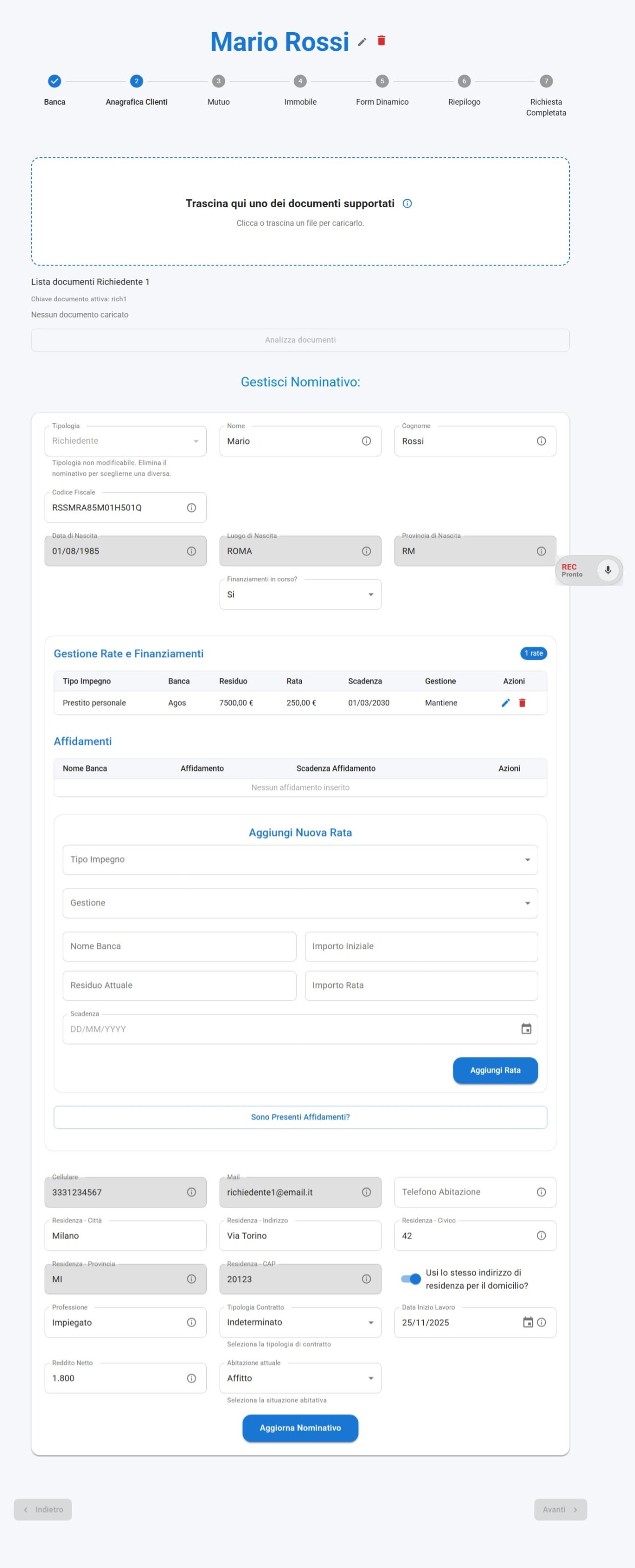Image resolution: width=635 pixels, height=1568 pixels.
Task: Click info icon in Codice Fiscale field
Action: (191, 507)
